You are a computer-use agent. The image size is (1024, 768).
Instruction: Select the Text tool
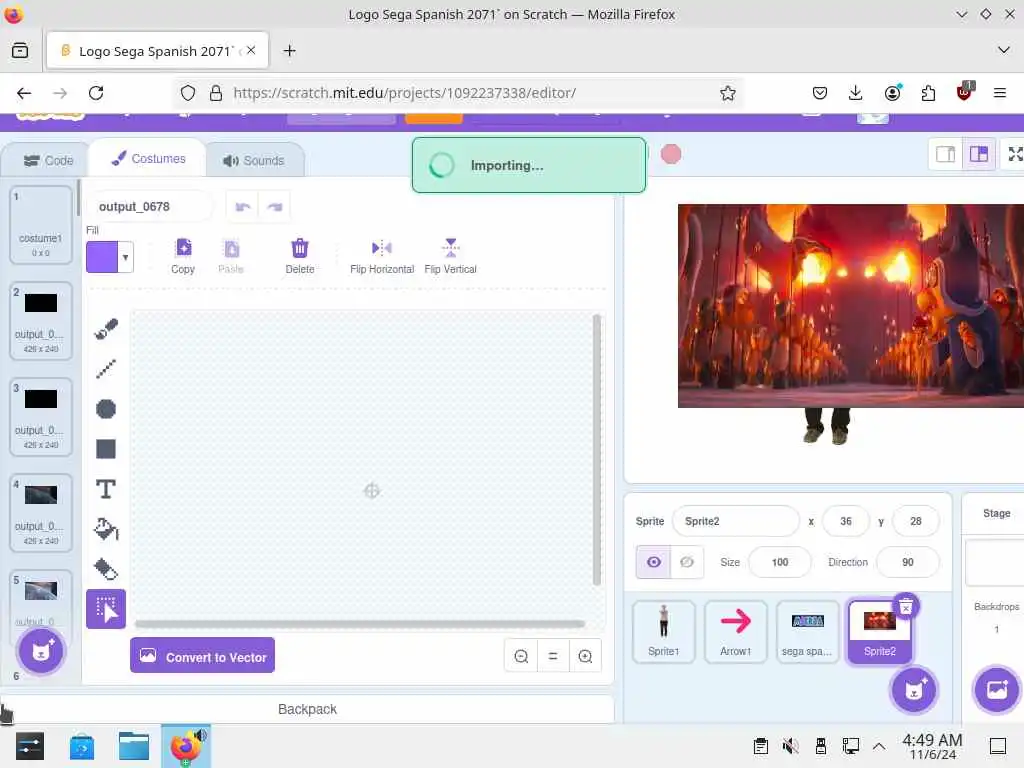106,489
